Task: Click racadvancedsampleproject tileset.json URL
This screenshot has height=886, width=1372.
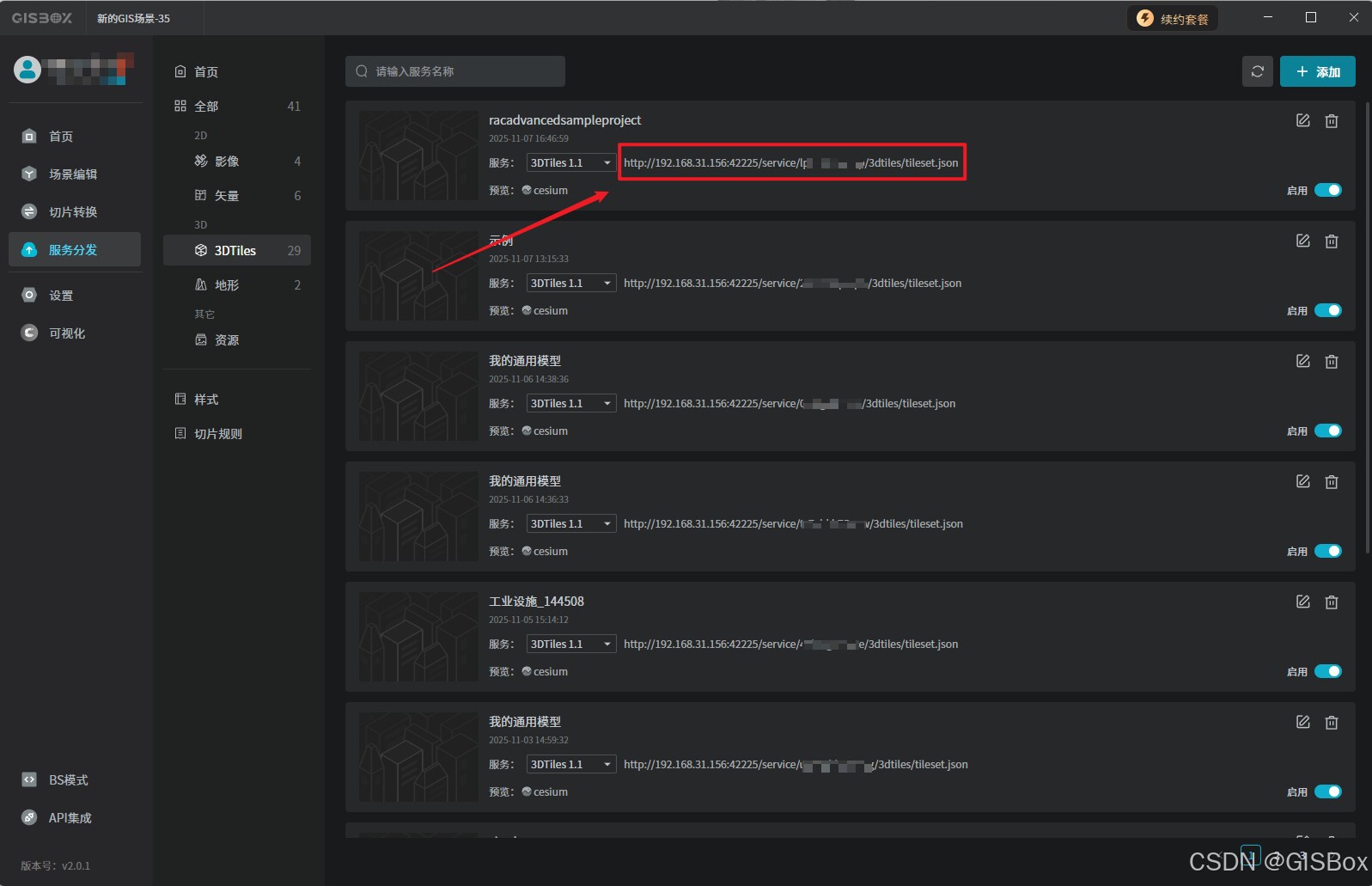Action: (x=791, y=162)
